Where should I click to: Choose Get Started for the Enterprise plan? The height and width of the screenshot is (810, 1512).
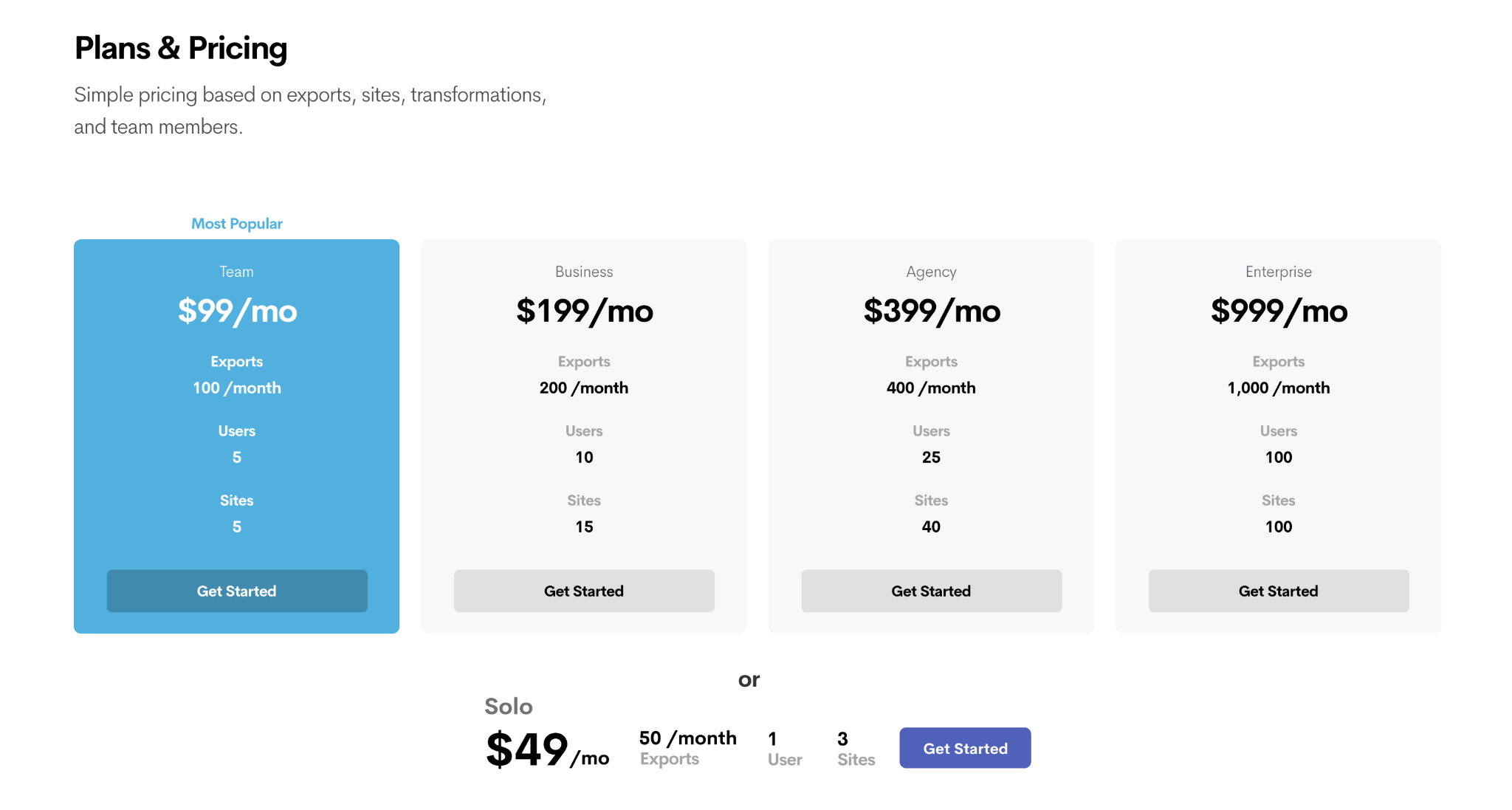pyautogui.click(x=1278, y=591)
